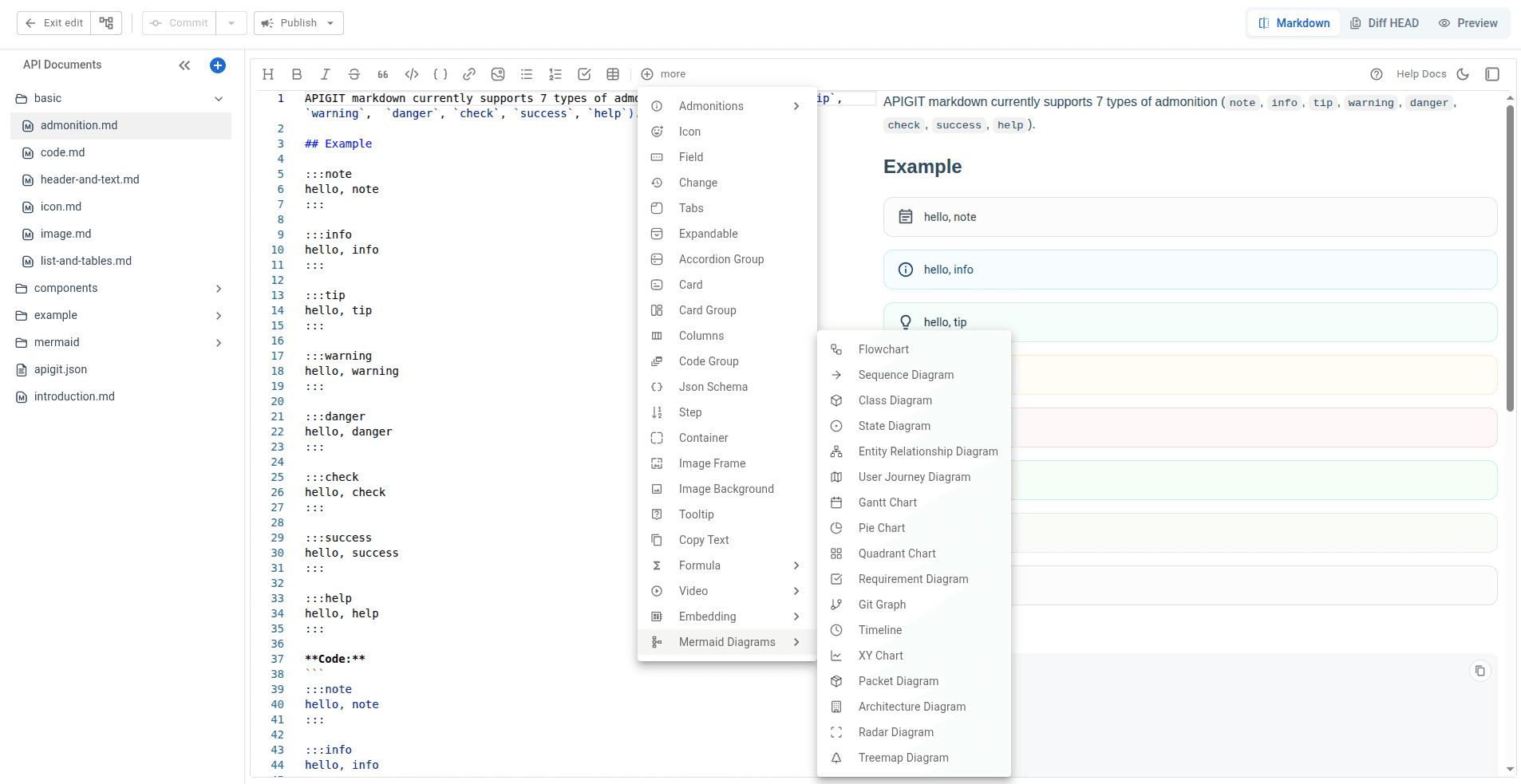Viewport: 1521px width, 784px height.
Task: Toggle dark mode moon icon
Action: pos(1463,74)
